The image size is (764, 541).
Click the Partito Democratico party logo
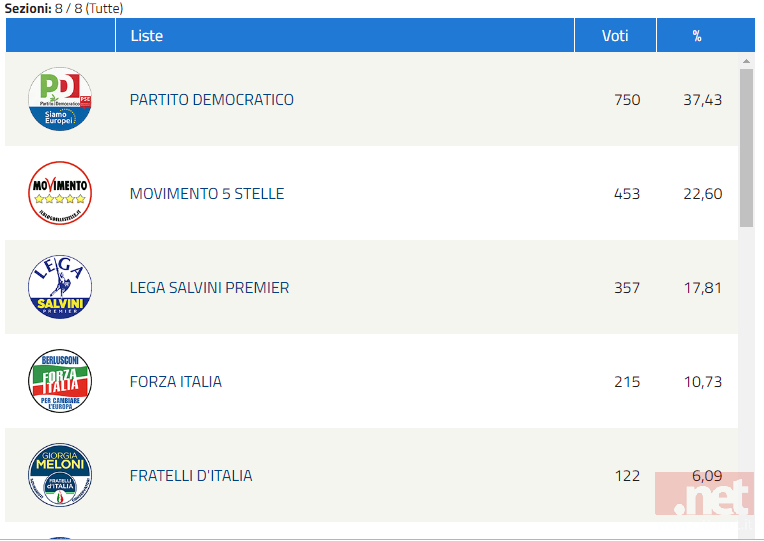tap(60, 99)
